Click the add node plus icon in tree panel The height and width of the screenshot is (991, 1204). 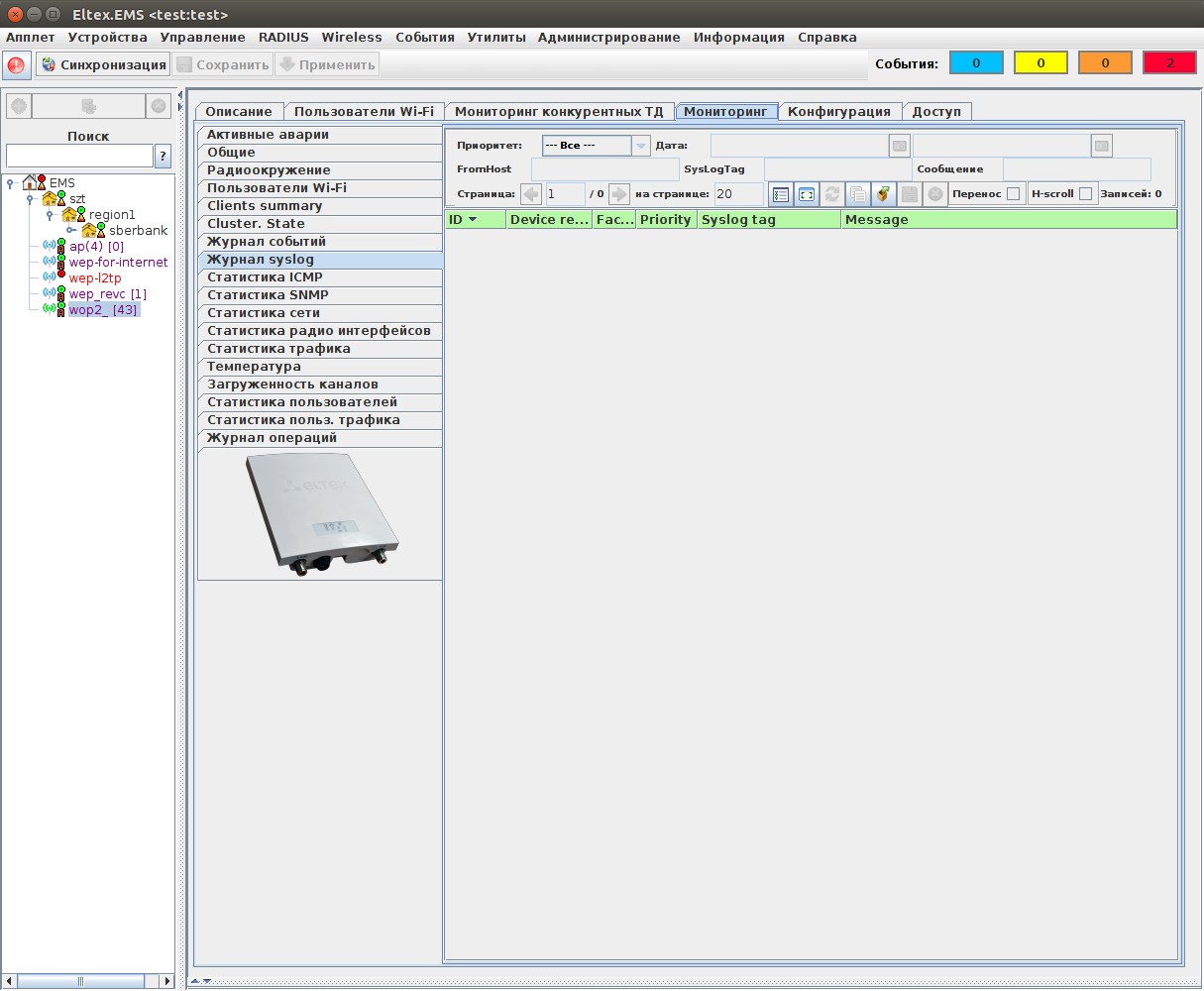tap(19, 106)
